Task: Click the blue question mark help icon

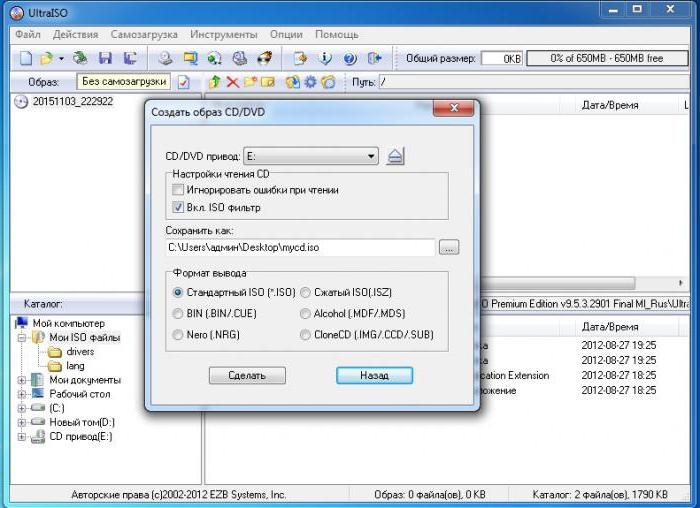Action: pos(350,58)
